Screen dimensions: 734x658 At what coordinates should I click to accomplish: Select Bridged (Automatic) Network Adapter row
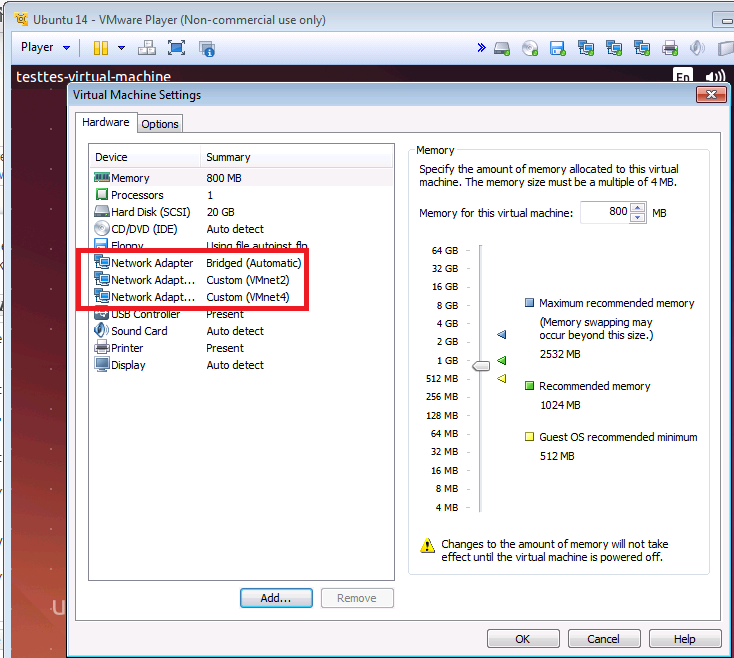198,263
